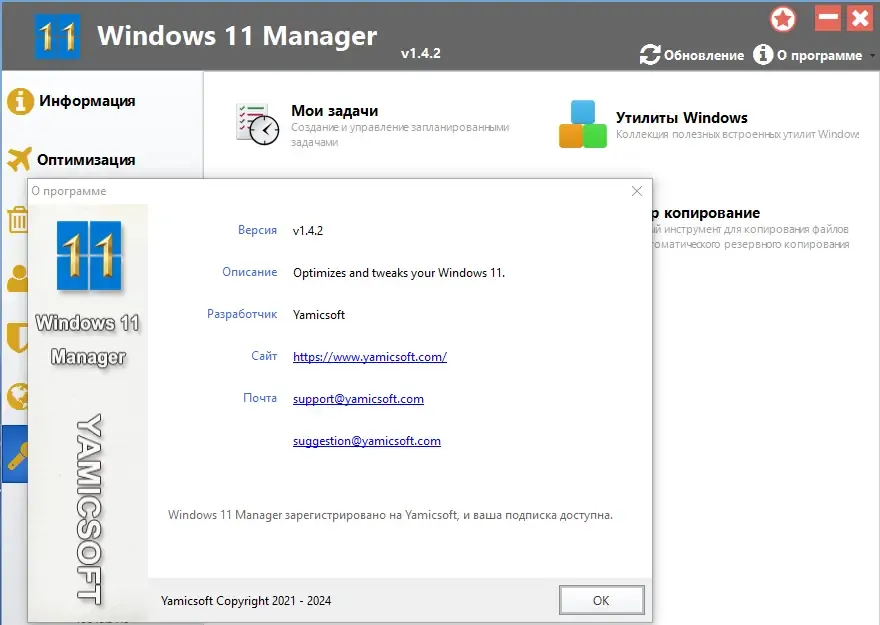This screenshot has height=625, width=880.
Task: Click the trash bin sidebar icon
Action: 17,219
